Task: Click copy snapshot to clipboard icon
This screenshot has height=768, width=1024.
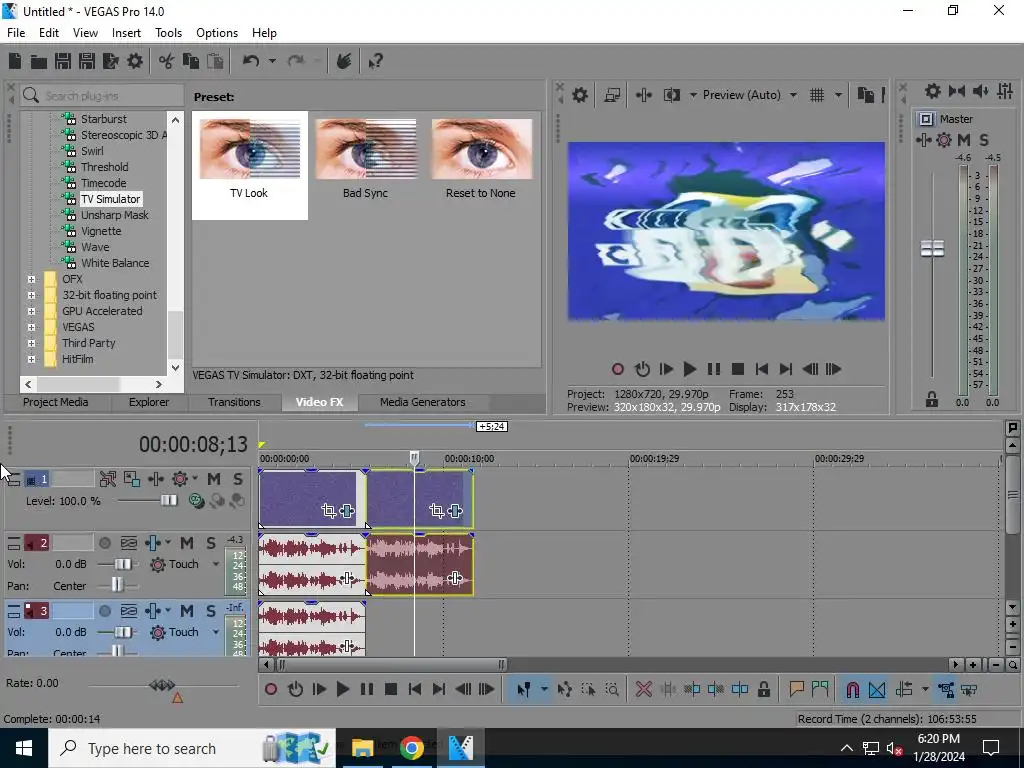Action: pyautogui.click(x=865, y=95)
